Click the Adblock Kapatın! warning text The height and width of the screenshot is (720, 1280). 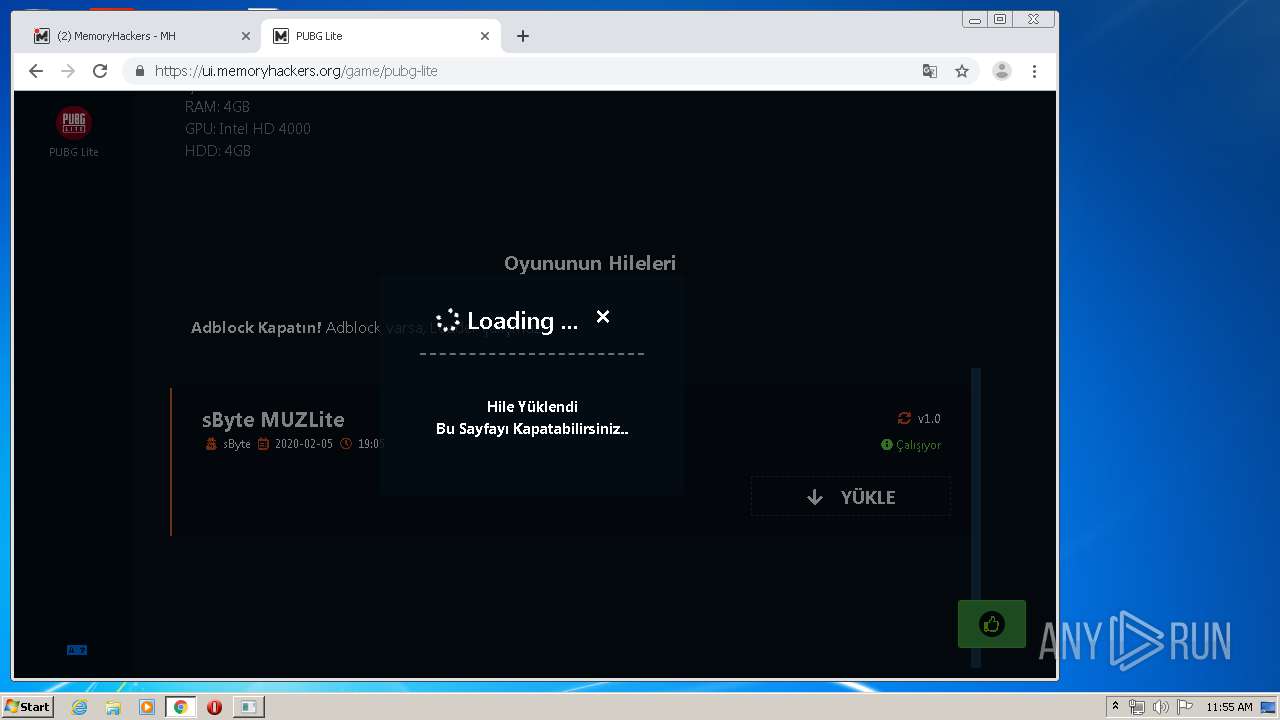tap(256, 328)
